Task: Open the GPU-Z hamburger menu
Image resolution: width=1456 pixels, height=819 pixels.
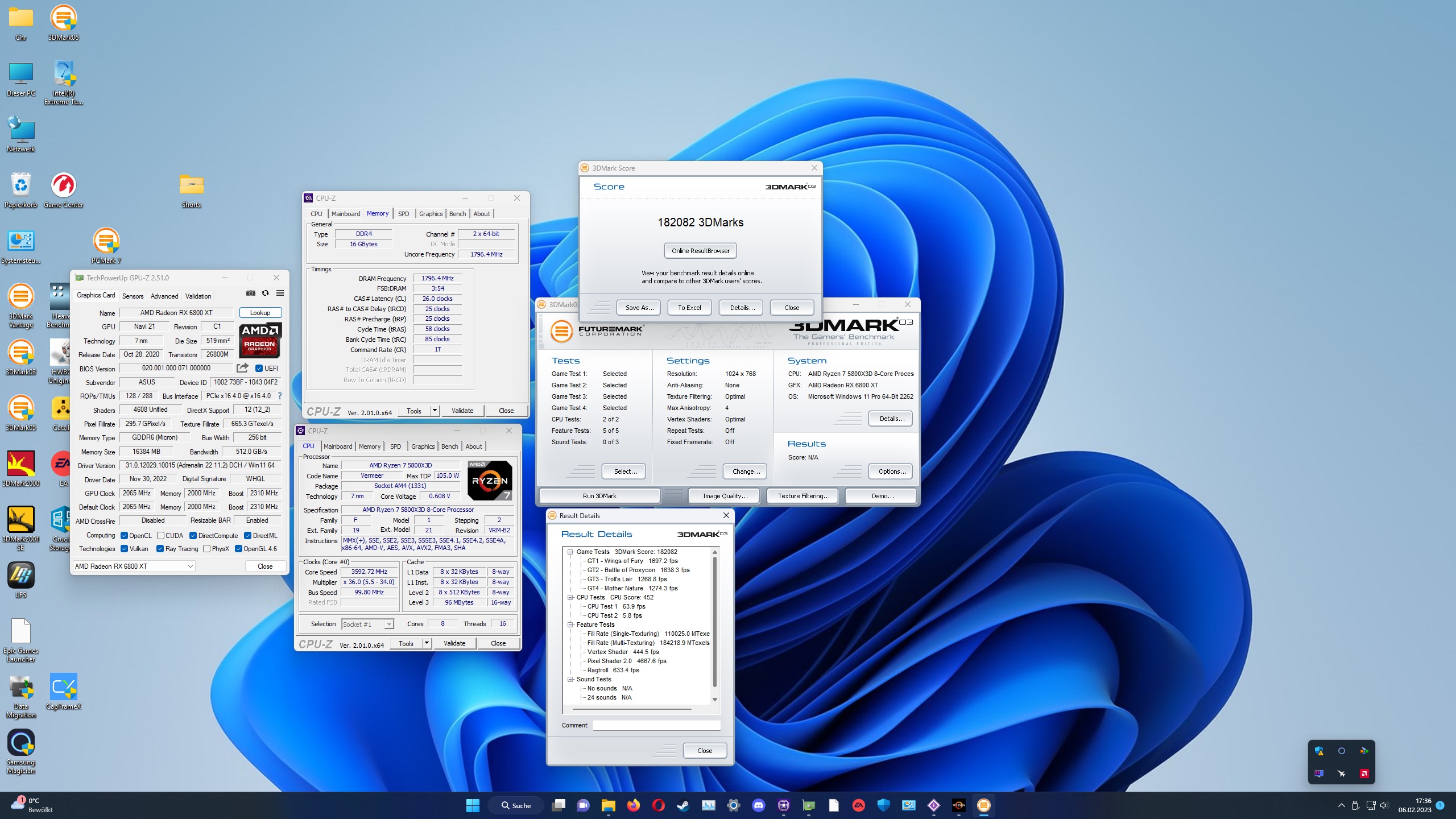Action: point(280,293)
